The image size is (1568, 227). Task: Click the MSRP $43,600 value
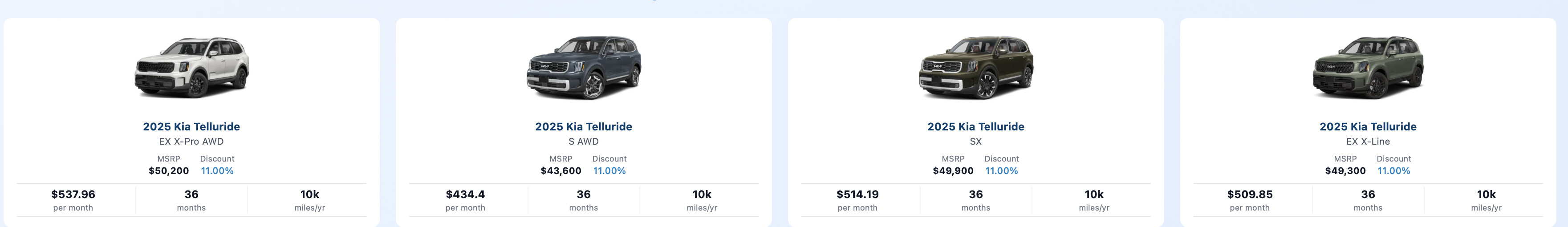pyautogui.click(x=561, y=171)
